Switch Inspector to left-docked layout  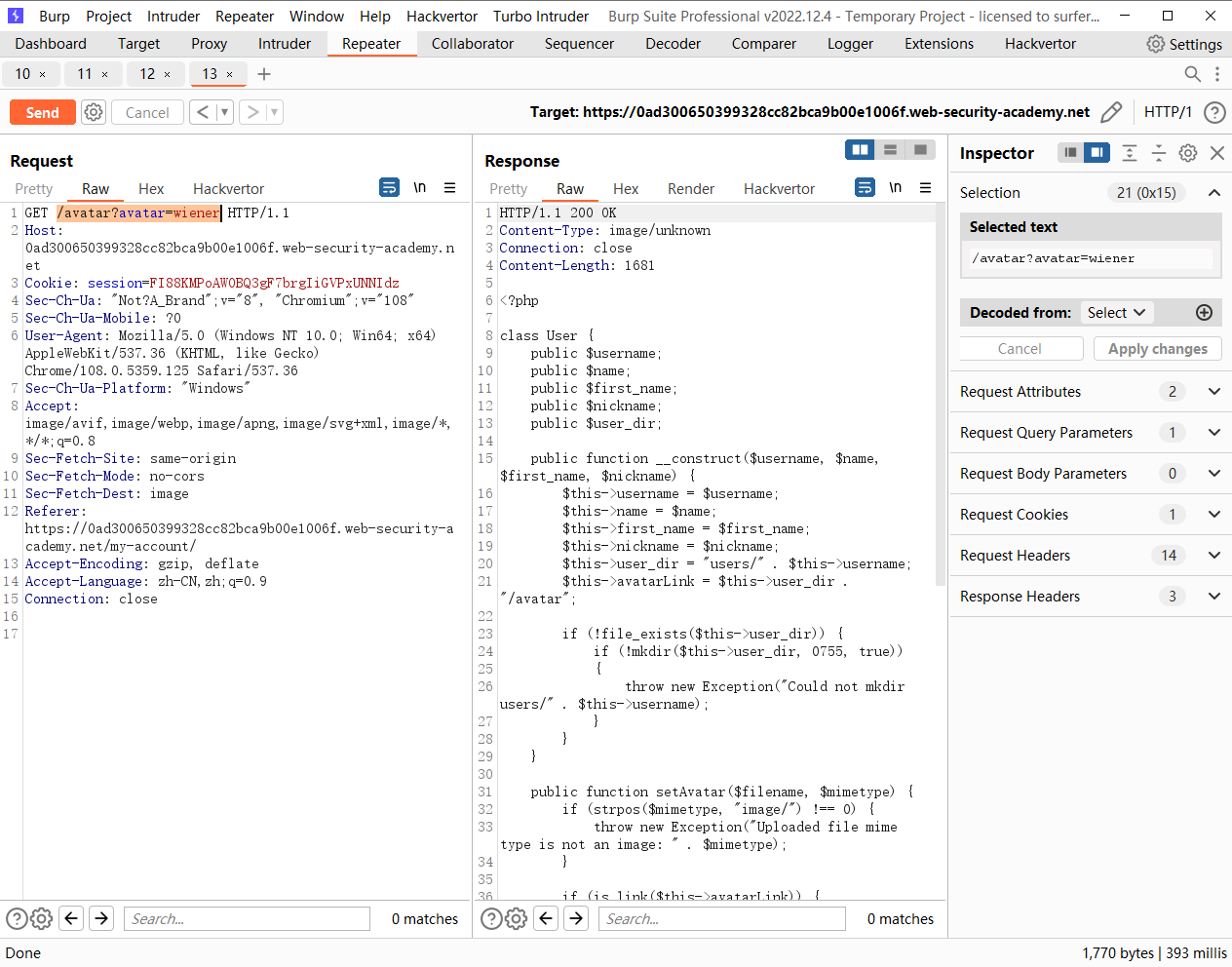(1070, 153)
